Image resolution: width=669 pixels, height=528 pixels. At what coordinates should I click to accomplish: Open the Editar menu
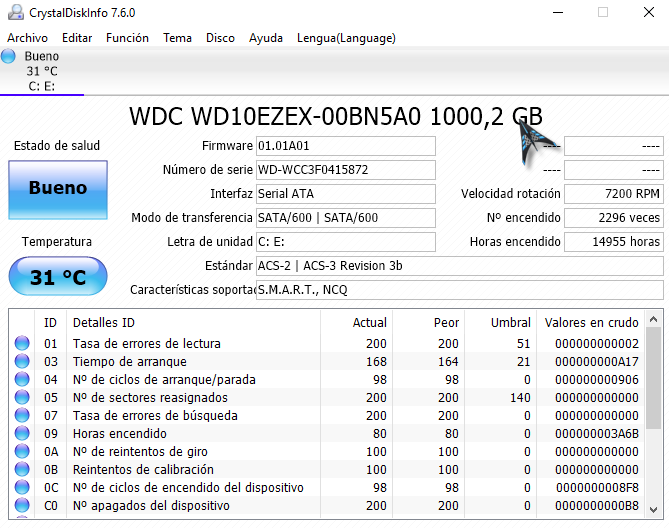click(77, 38)
